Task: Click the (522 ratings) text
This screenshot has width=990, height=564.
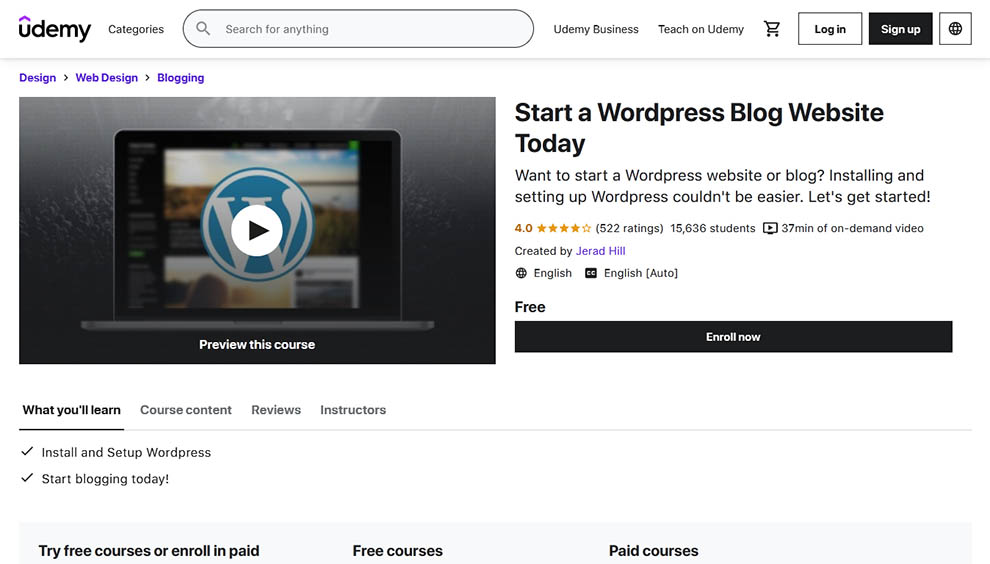Action: [x=629, y=228]
